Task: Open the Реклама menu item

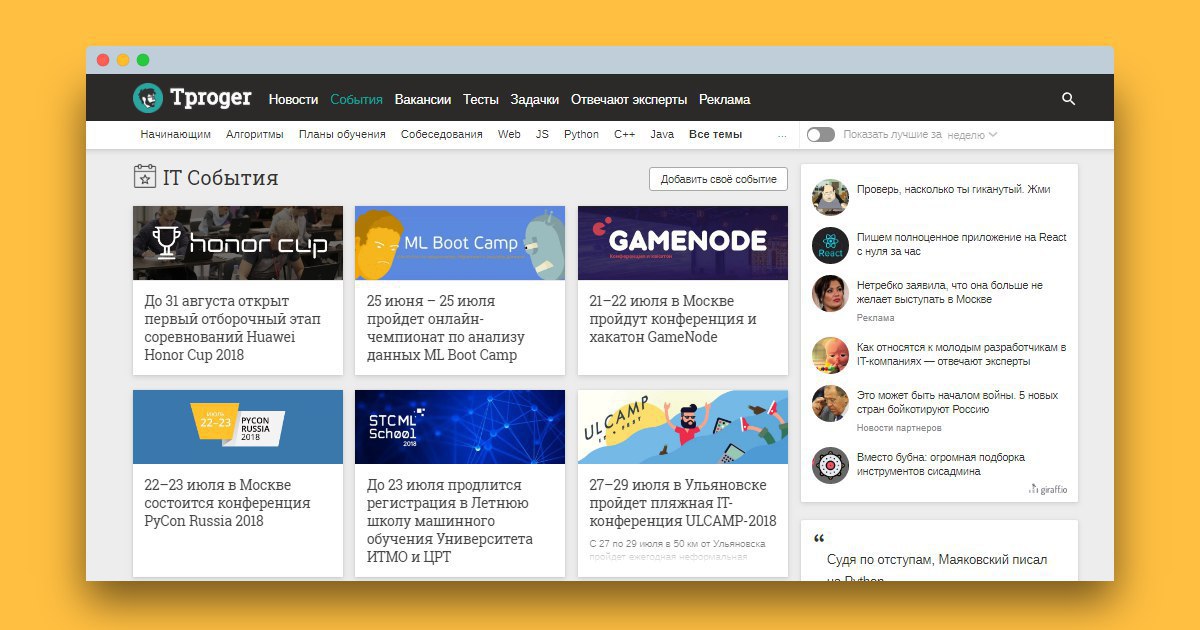Action: [725, 100]
